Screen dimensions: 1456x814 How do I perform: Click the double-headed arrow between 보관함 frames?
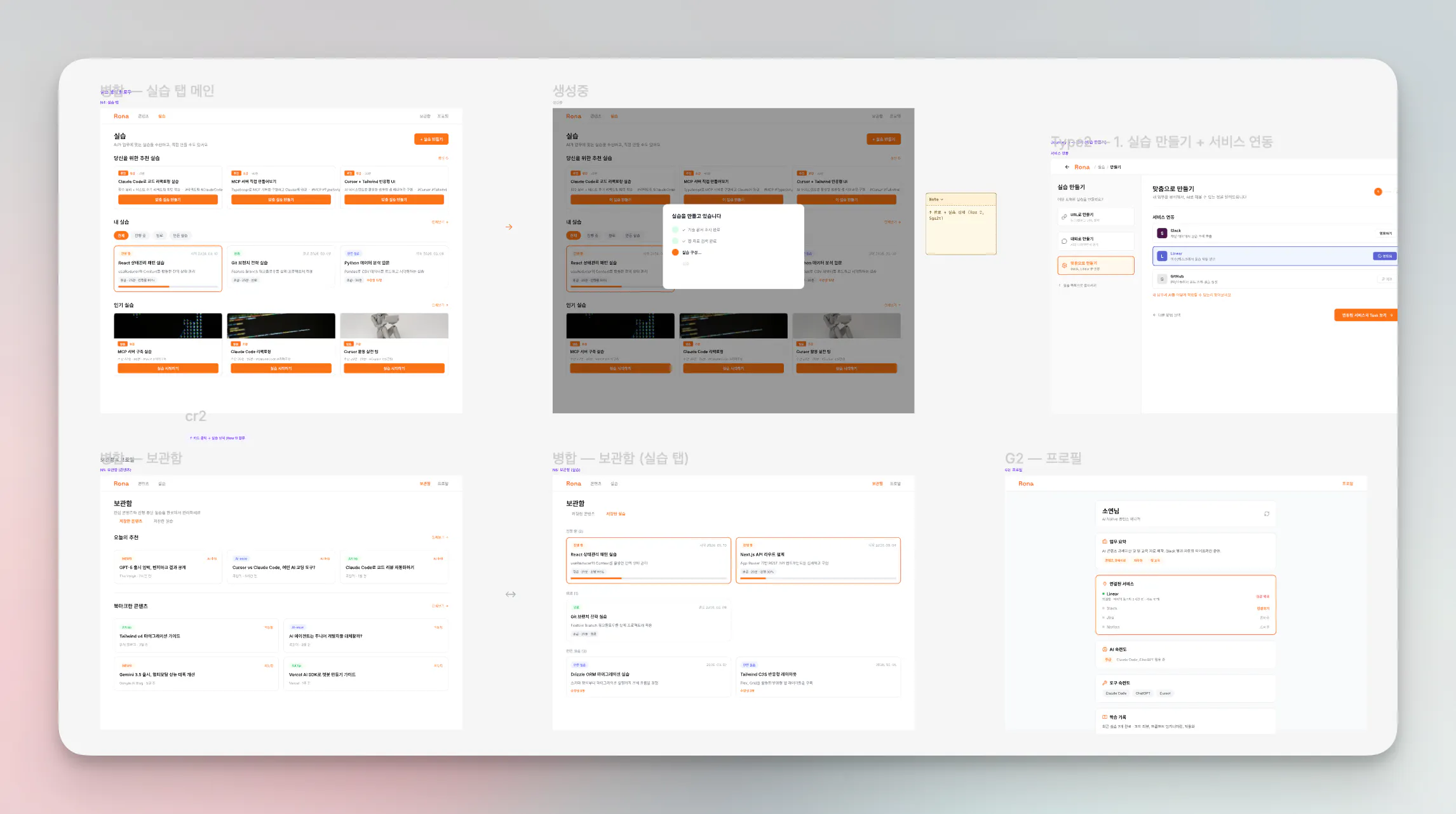tap(510, 594)
